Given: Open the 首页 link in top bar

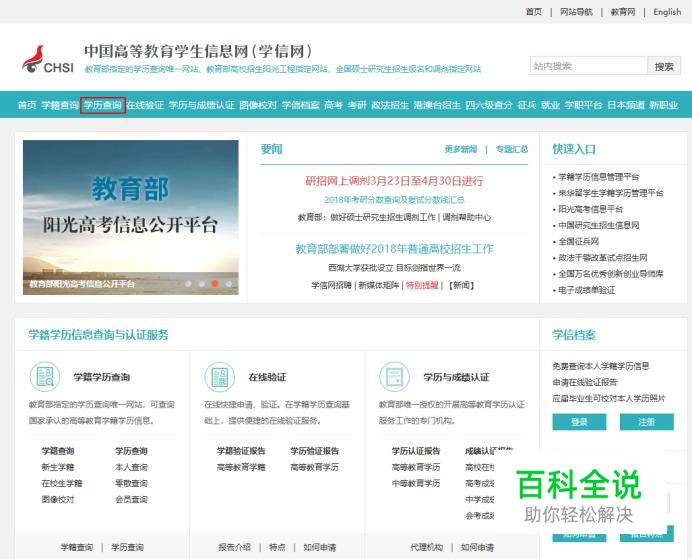Looking at the screenshot, I should pos(534,12).
